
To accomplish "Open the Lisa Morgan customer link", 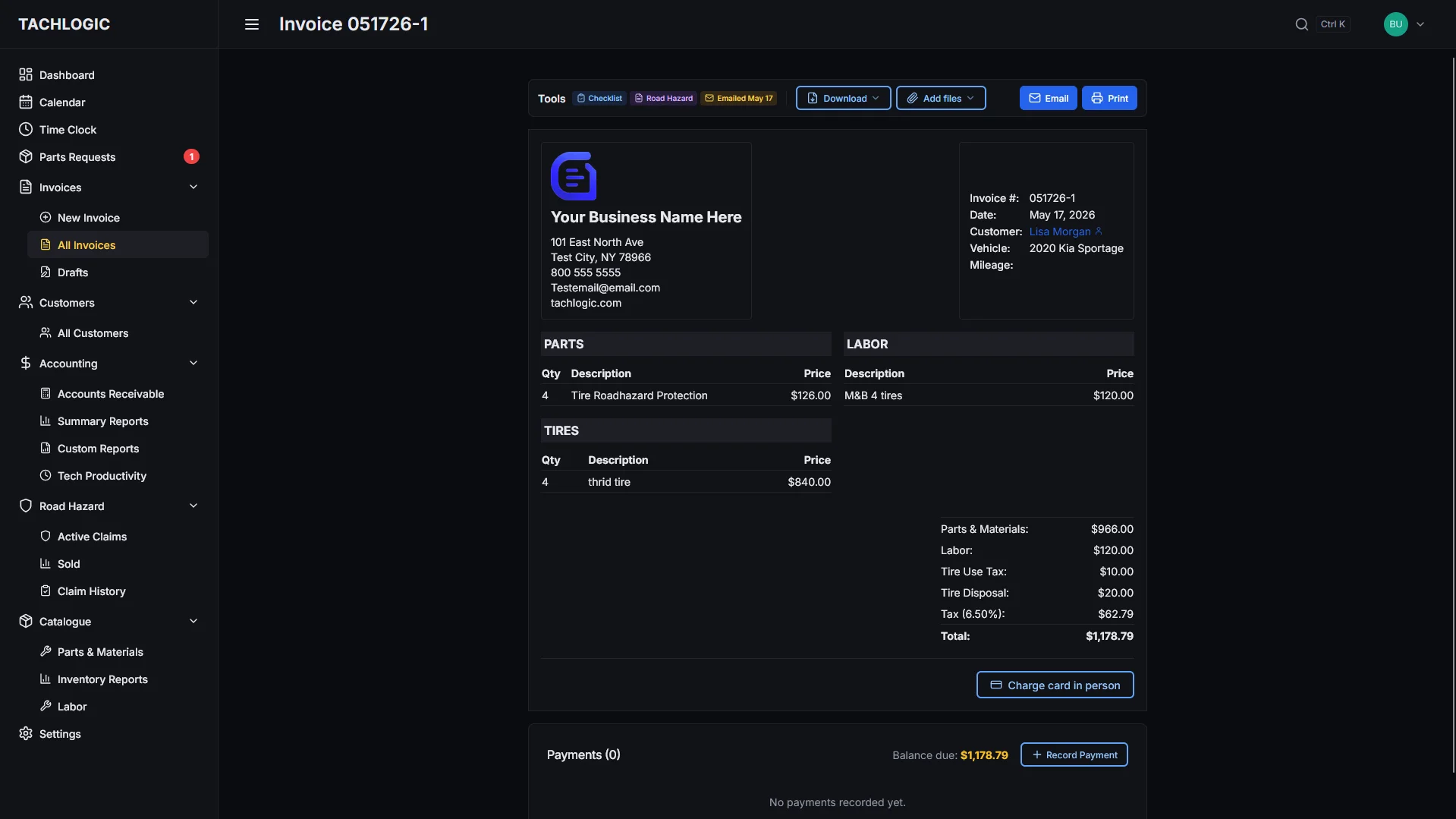I will coord(1059,232).
